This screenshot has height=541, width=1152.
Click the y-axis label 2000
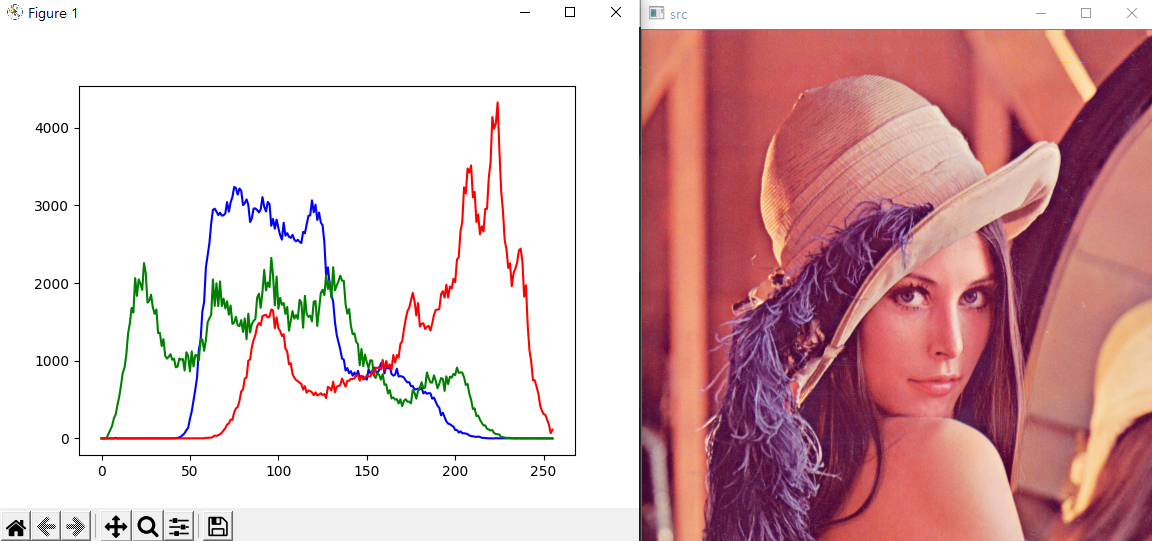pos(52,284)
